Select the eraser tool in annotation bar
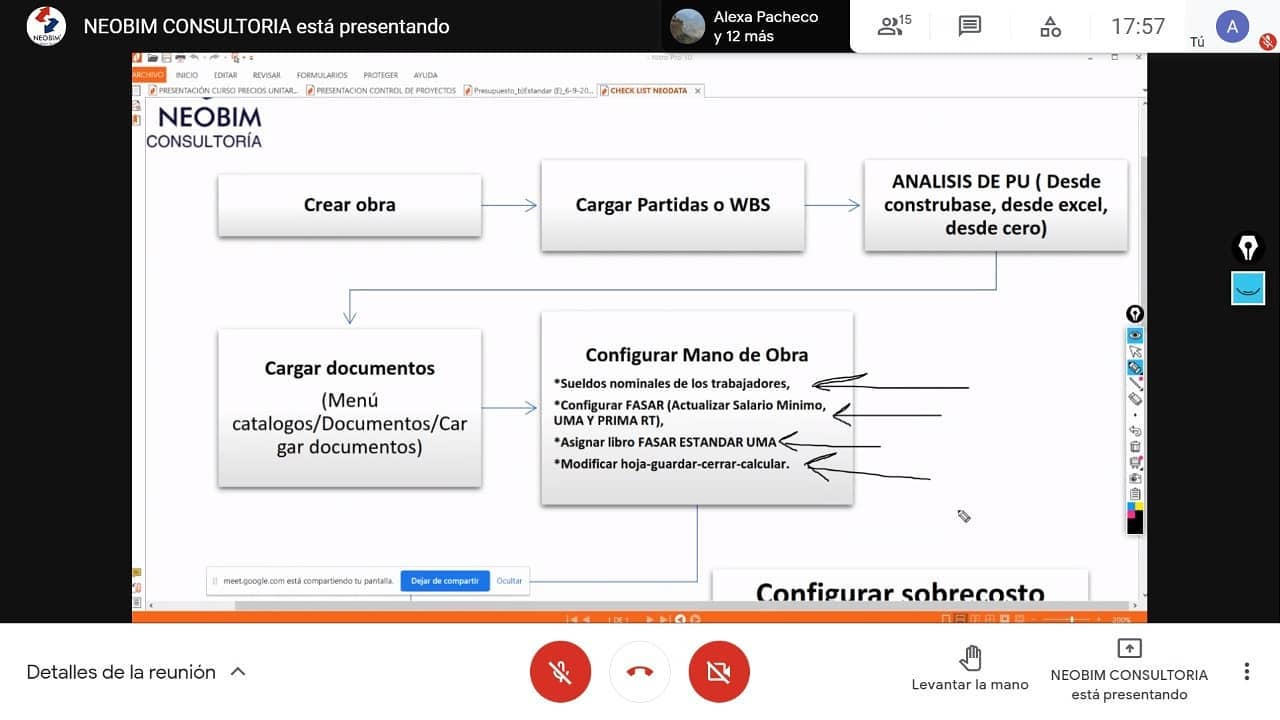1280x720 pixels. click(x=1135, y=398)
